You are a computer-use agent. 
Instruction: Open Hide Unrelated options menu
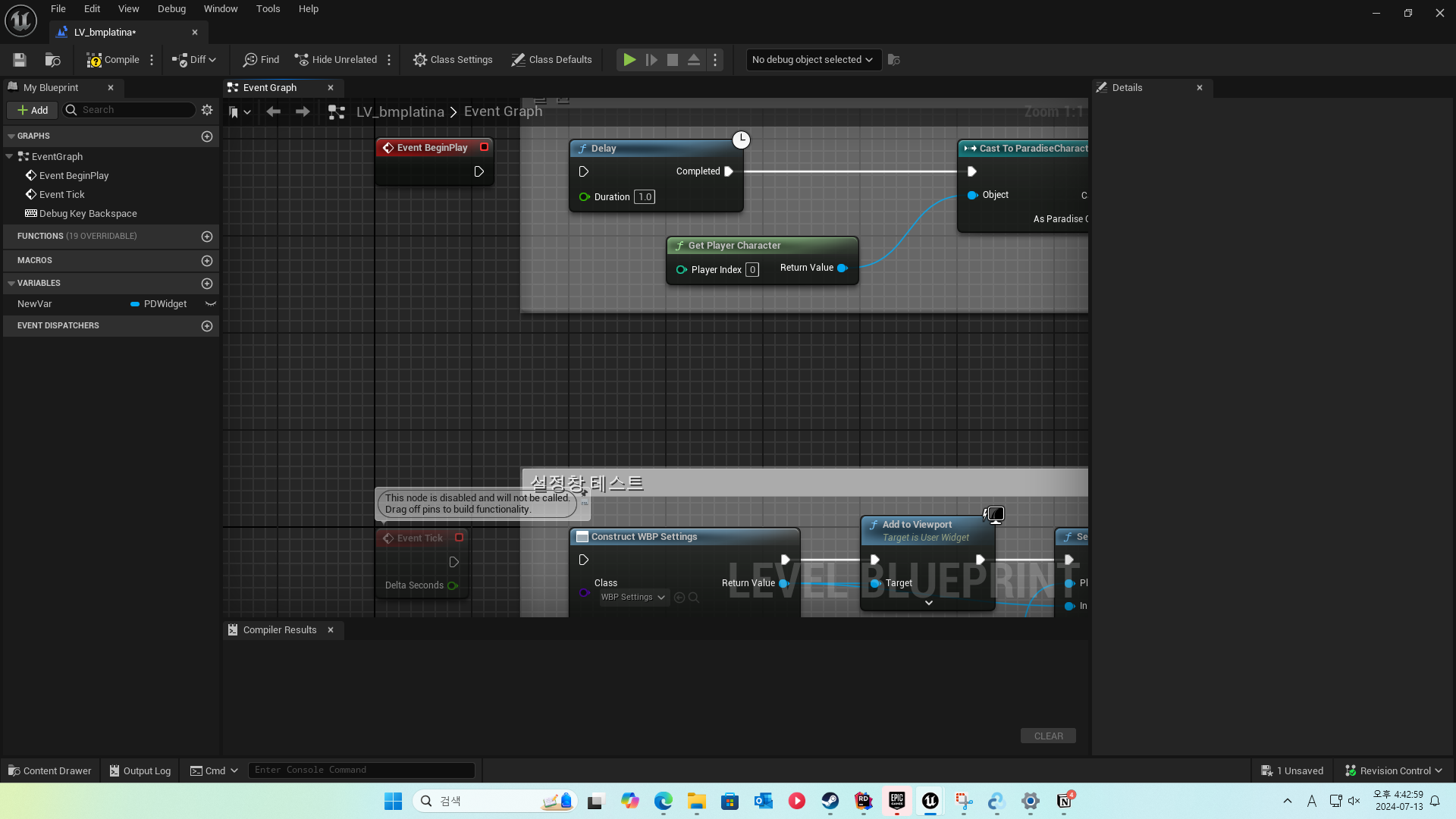click(x=389, y=60)
